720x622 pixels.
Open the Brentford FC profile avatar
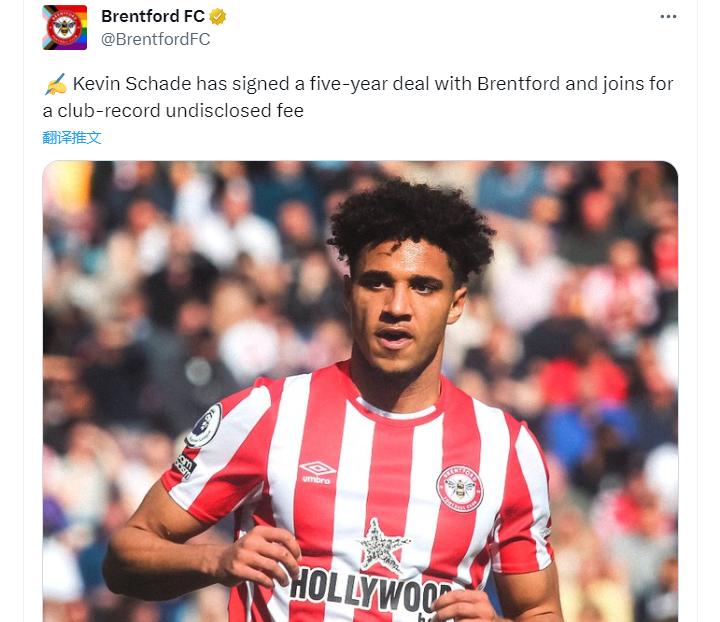pyautogui.click(x=65, y=28)
